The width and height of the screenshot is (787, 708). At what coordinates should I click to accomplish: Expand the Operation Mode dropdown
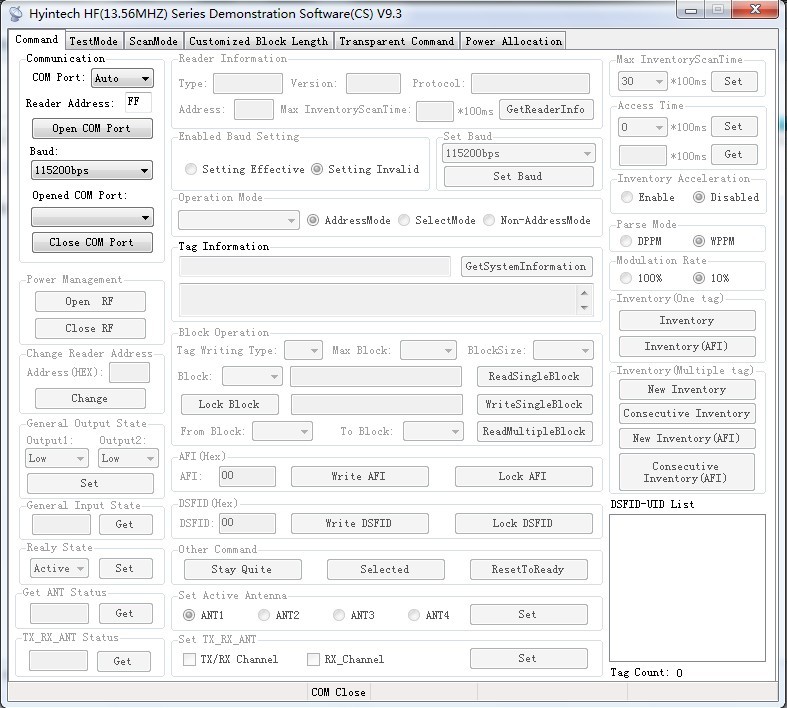(239, 220)
